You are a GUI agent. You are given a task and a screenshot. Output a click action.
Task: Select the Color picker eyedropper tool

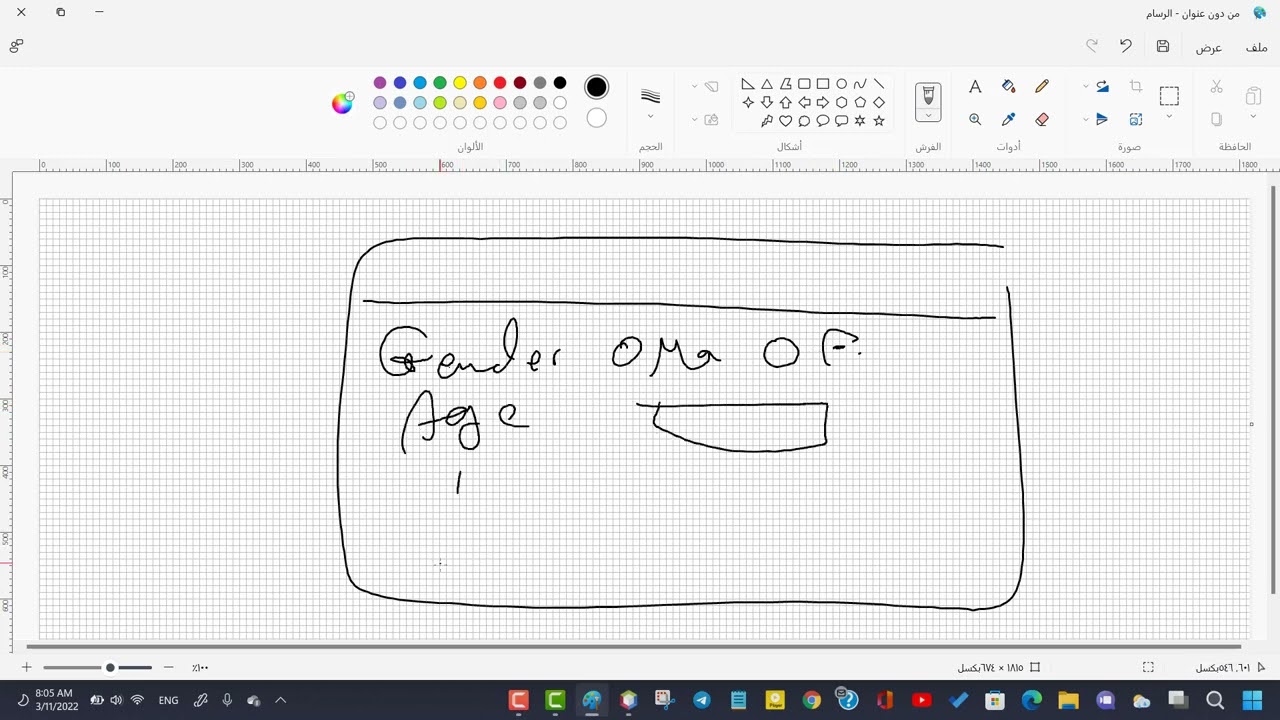pyautogui.click(x=1008, y=119)
